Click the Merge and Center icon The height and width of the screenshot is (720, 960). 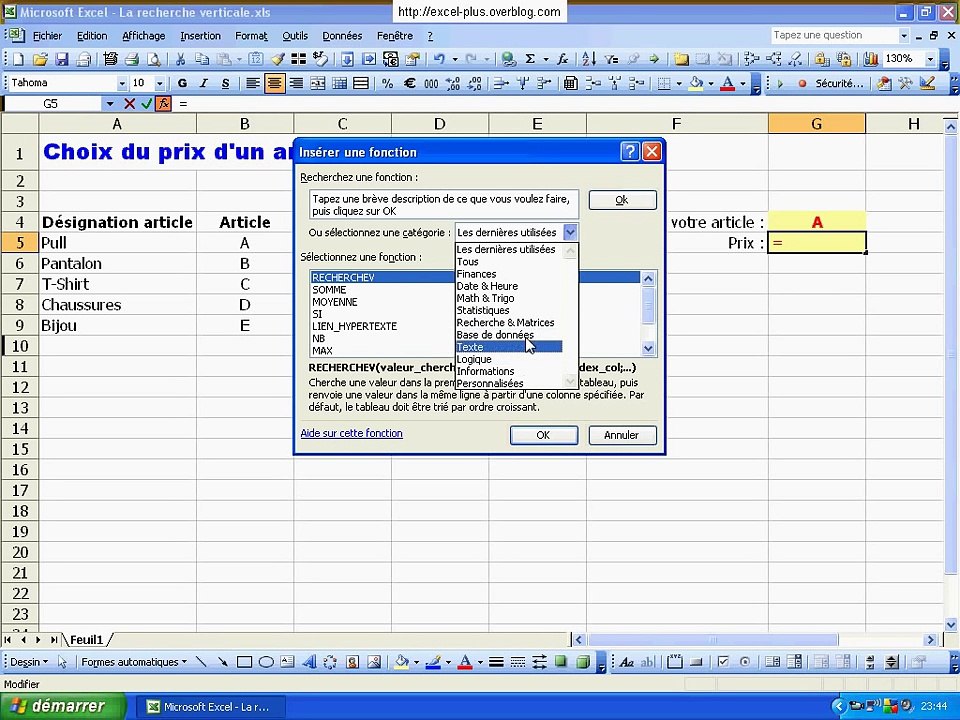(318, 83)
